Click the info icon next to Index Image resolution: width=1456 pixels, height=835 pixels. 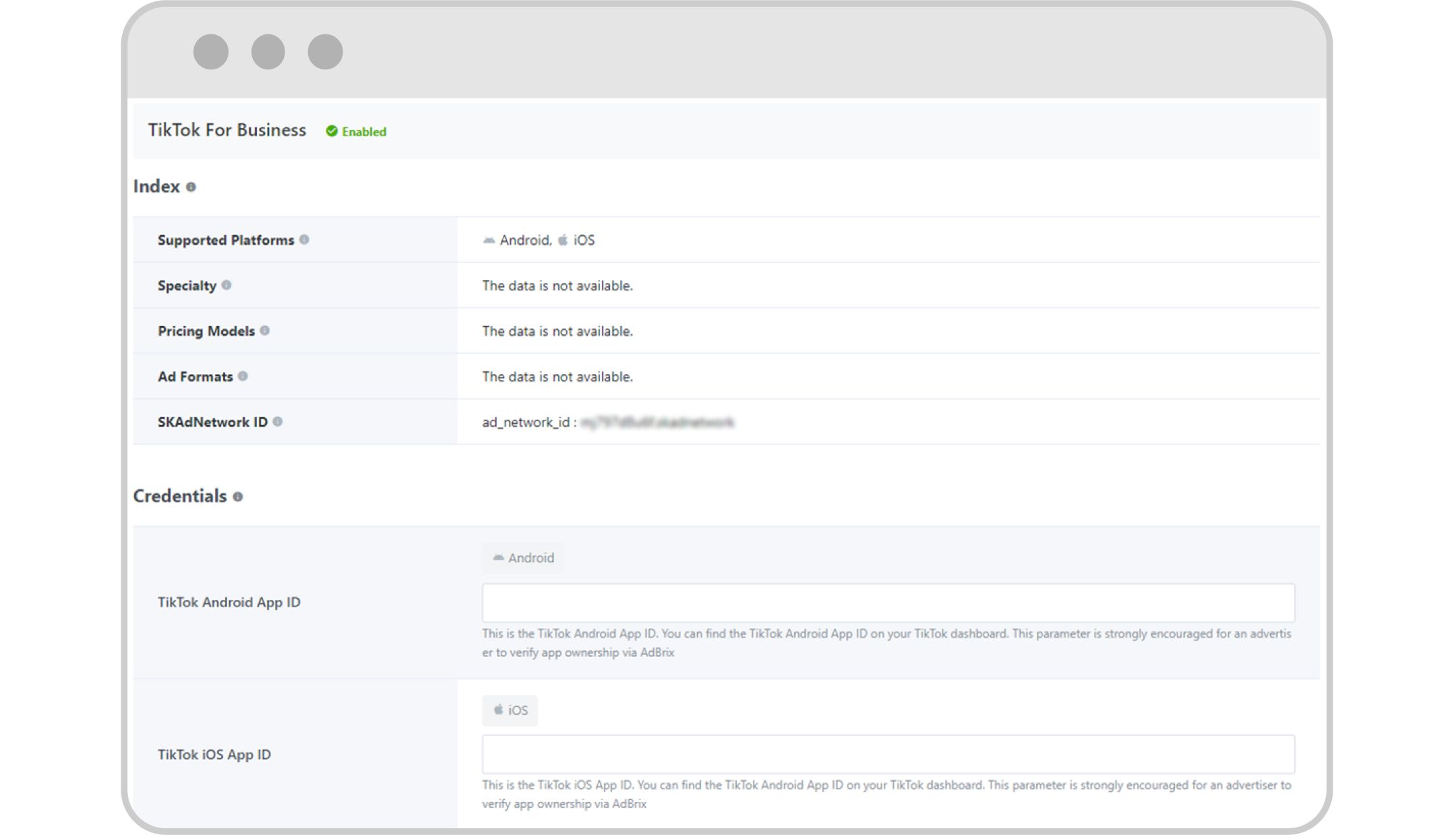pos(191,187)
